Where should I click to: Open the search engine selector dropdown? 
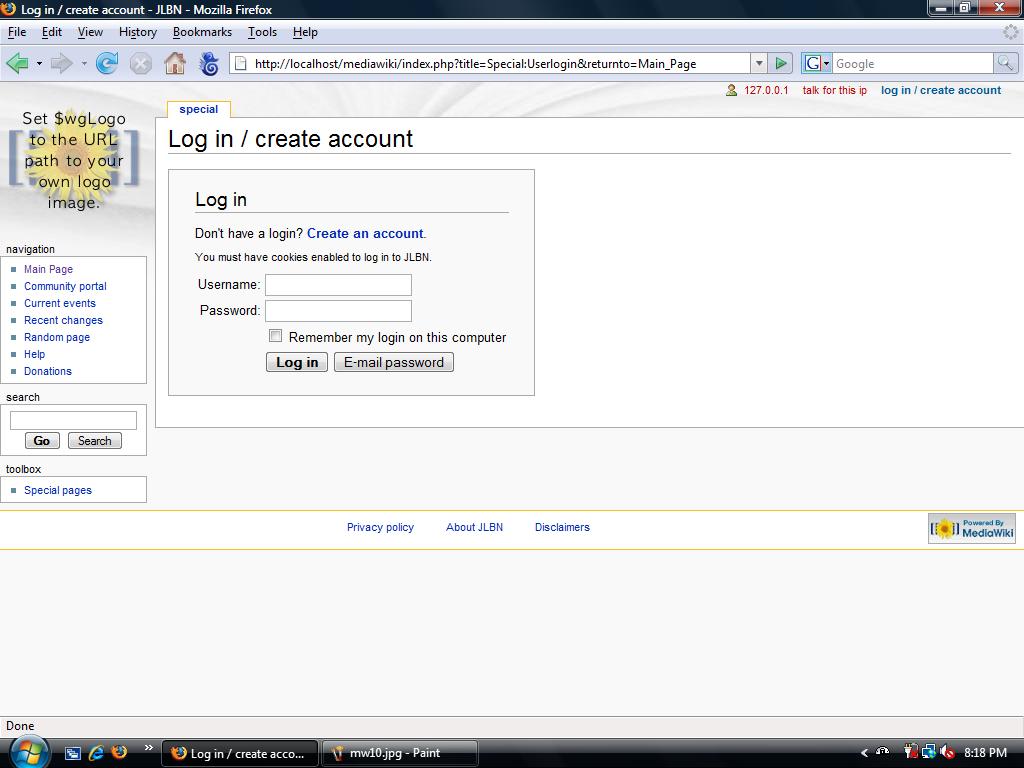click(x=817, y=63)
